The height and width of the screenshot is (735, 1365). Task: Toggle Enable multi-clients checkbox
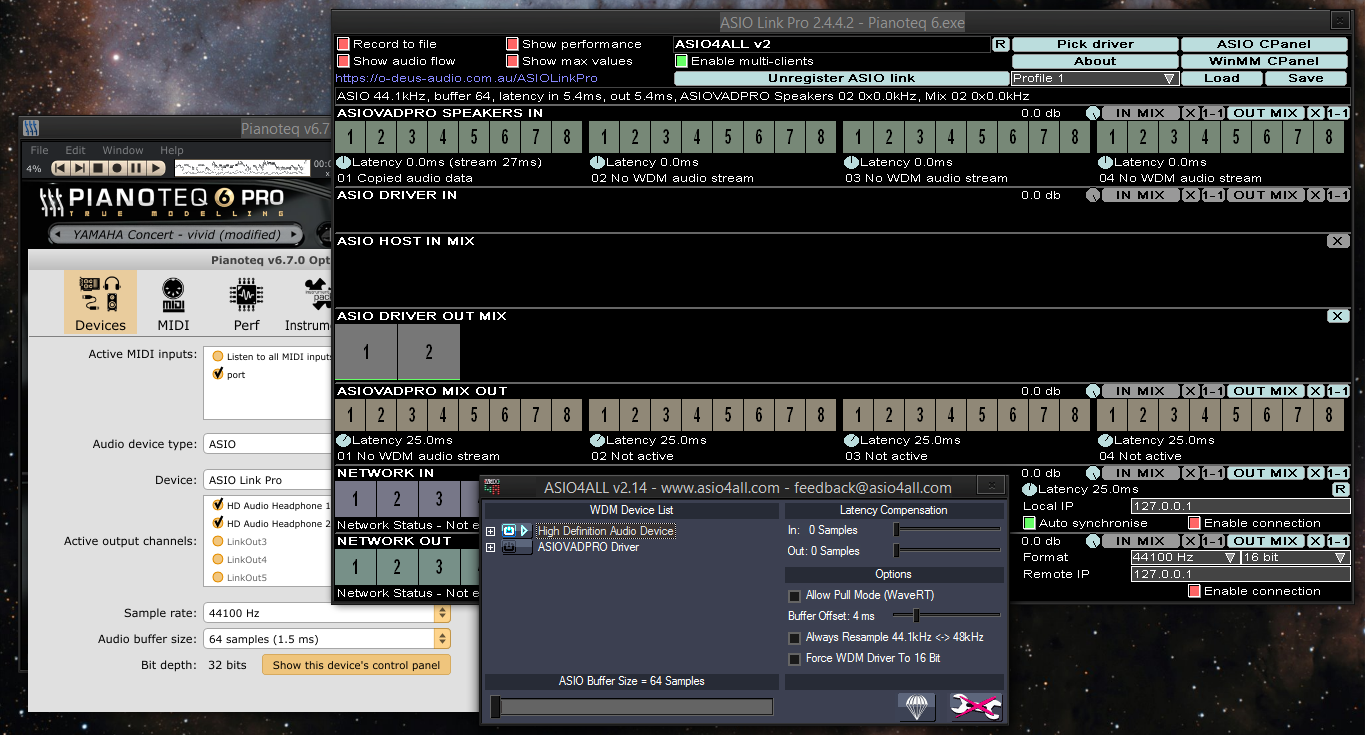[x=682, y=61]
